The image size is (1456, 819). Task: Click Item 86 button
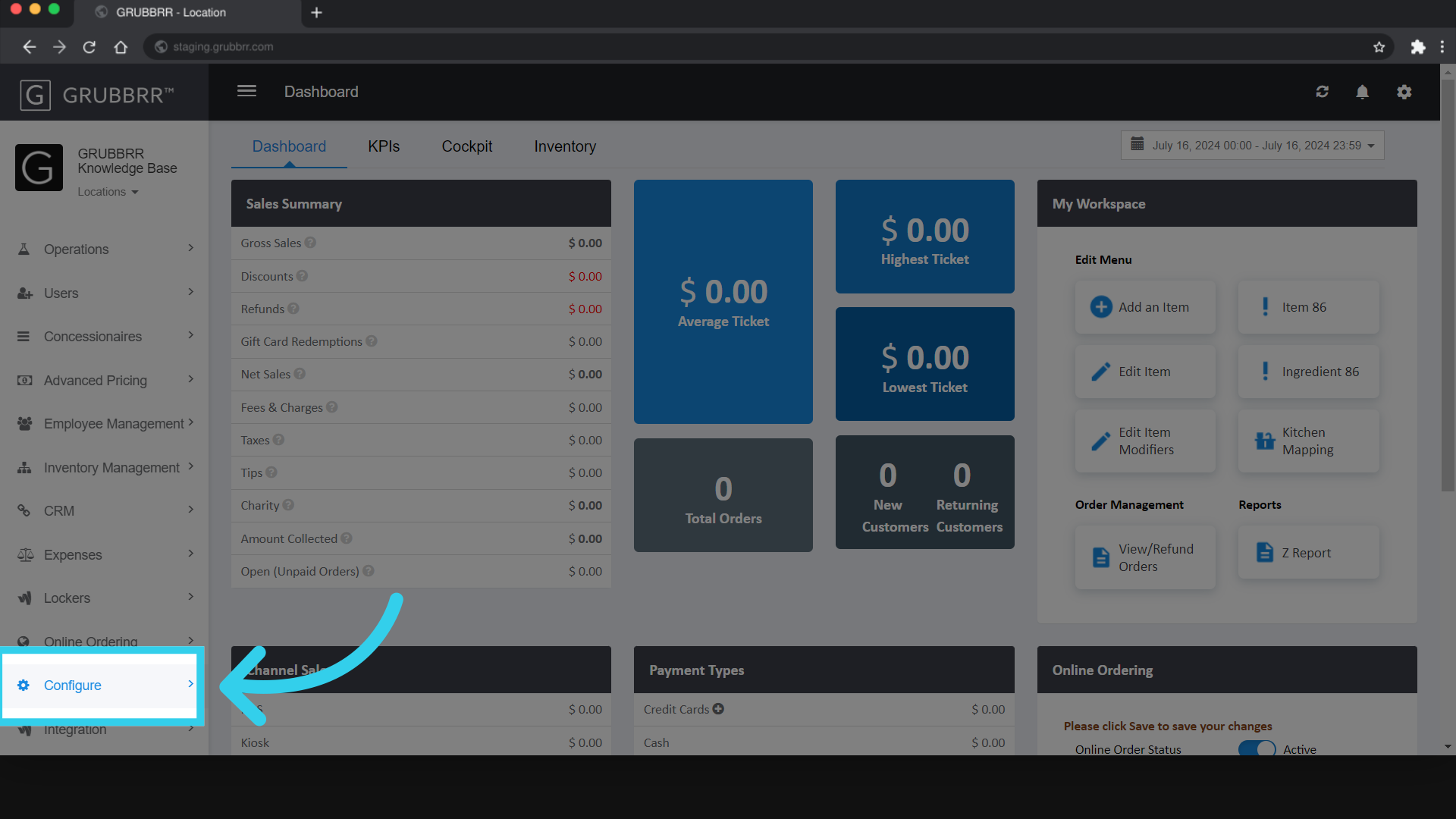(1309, 307)
